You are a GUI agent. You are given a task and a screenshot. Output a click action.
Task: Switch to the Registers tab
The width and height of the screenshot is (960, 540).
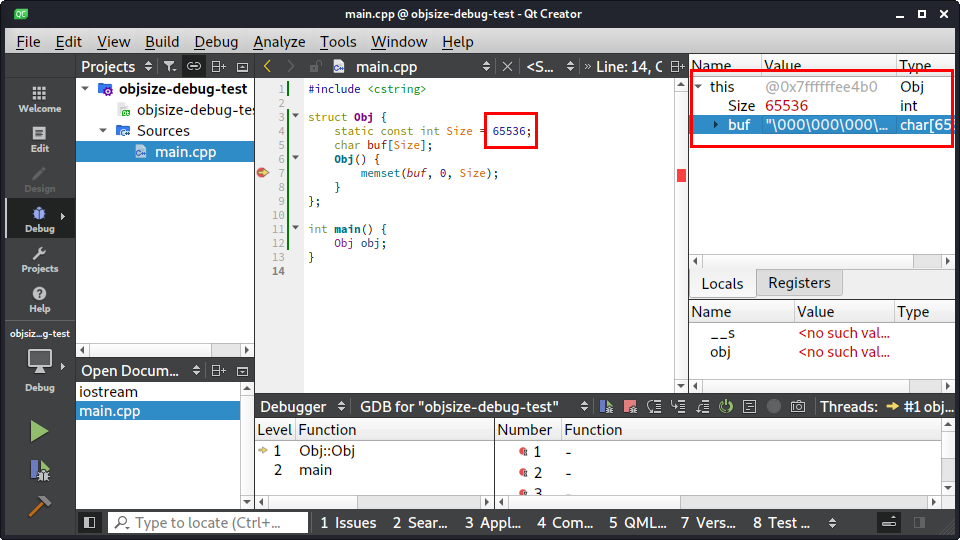pyautogui.click(x=799, y=283)
